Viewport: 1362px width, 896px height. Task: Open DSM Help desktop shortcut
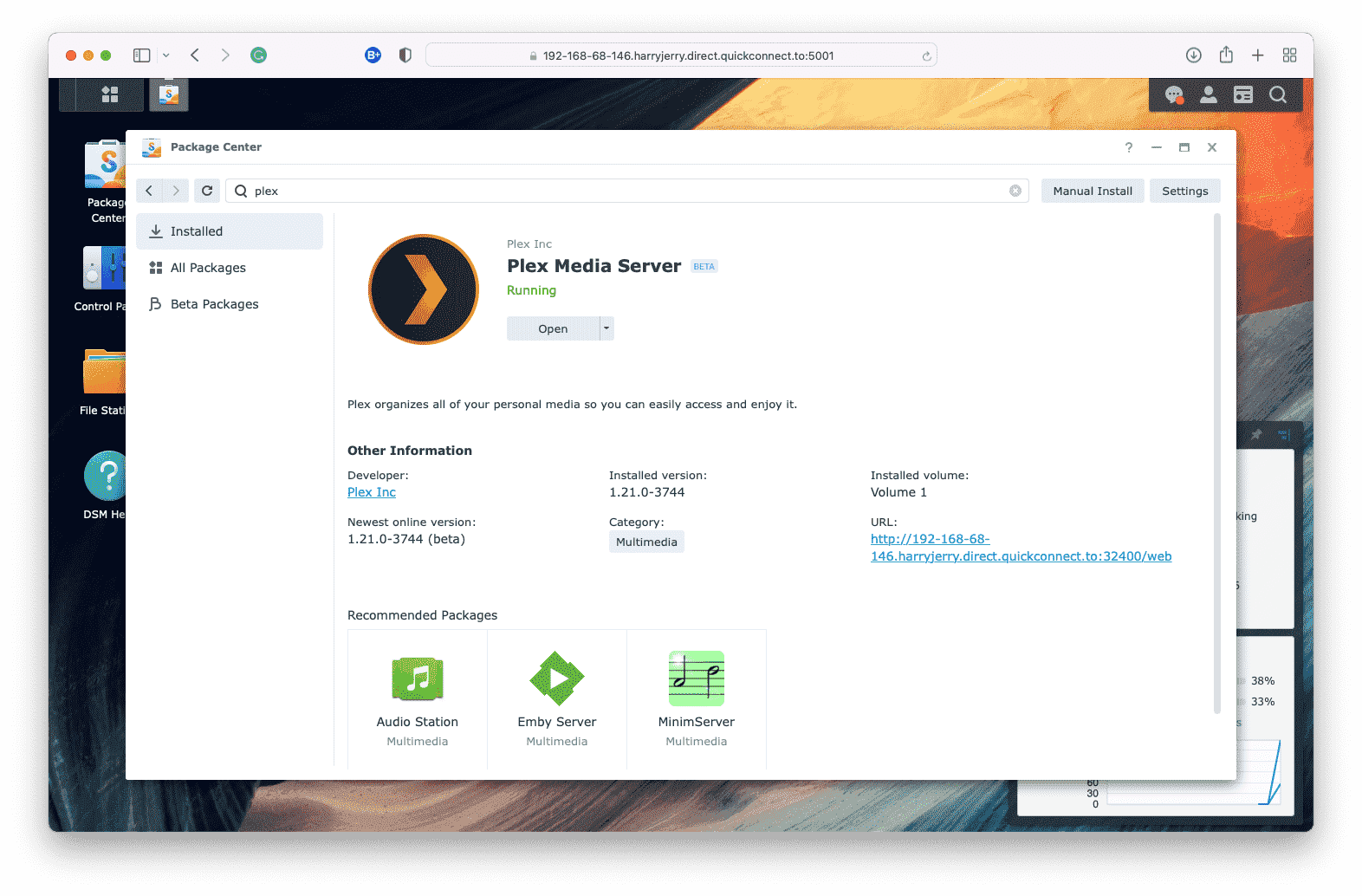click(105, 485)
